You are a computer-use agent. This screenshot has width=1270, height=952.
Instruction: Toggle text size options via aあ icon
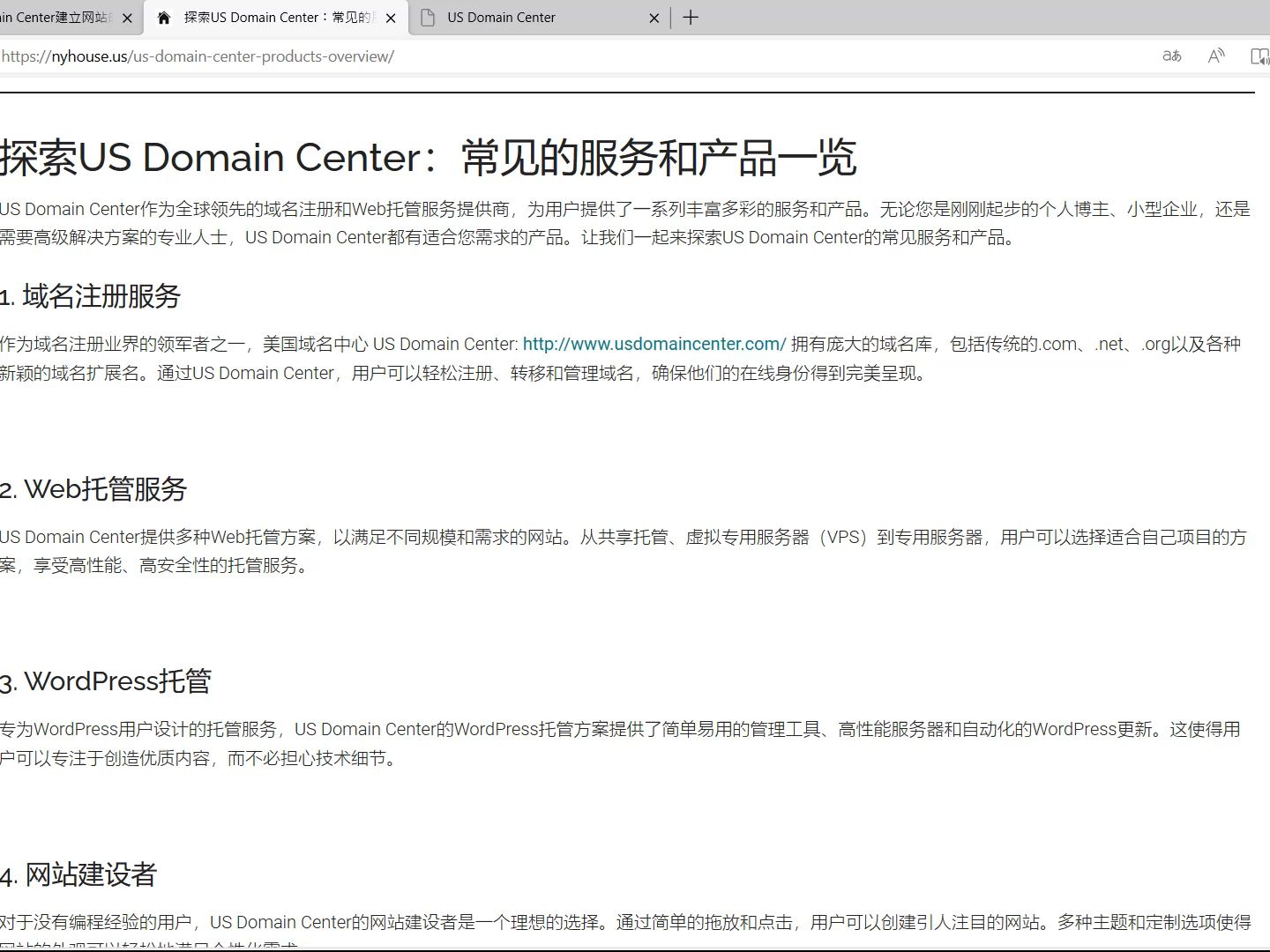[x=1171, y=56]
